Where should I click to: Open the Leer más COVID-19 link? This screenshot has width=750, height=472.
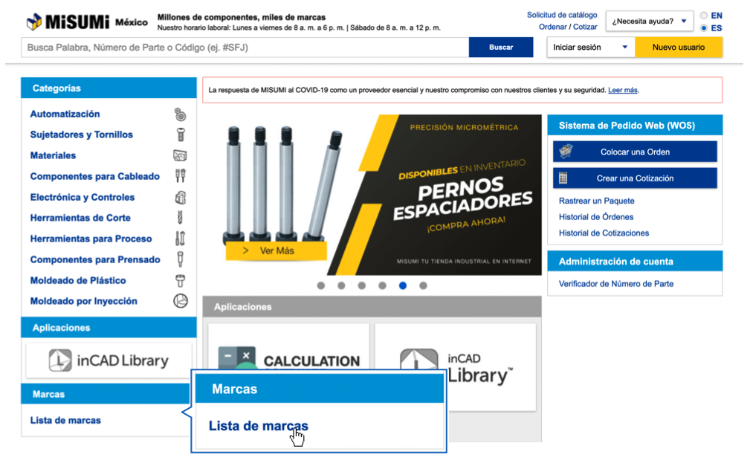pyautogui.click(x=623, y=90)
